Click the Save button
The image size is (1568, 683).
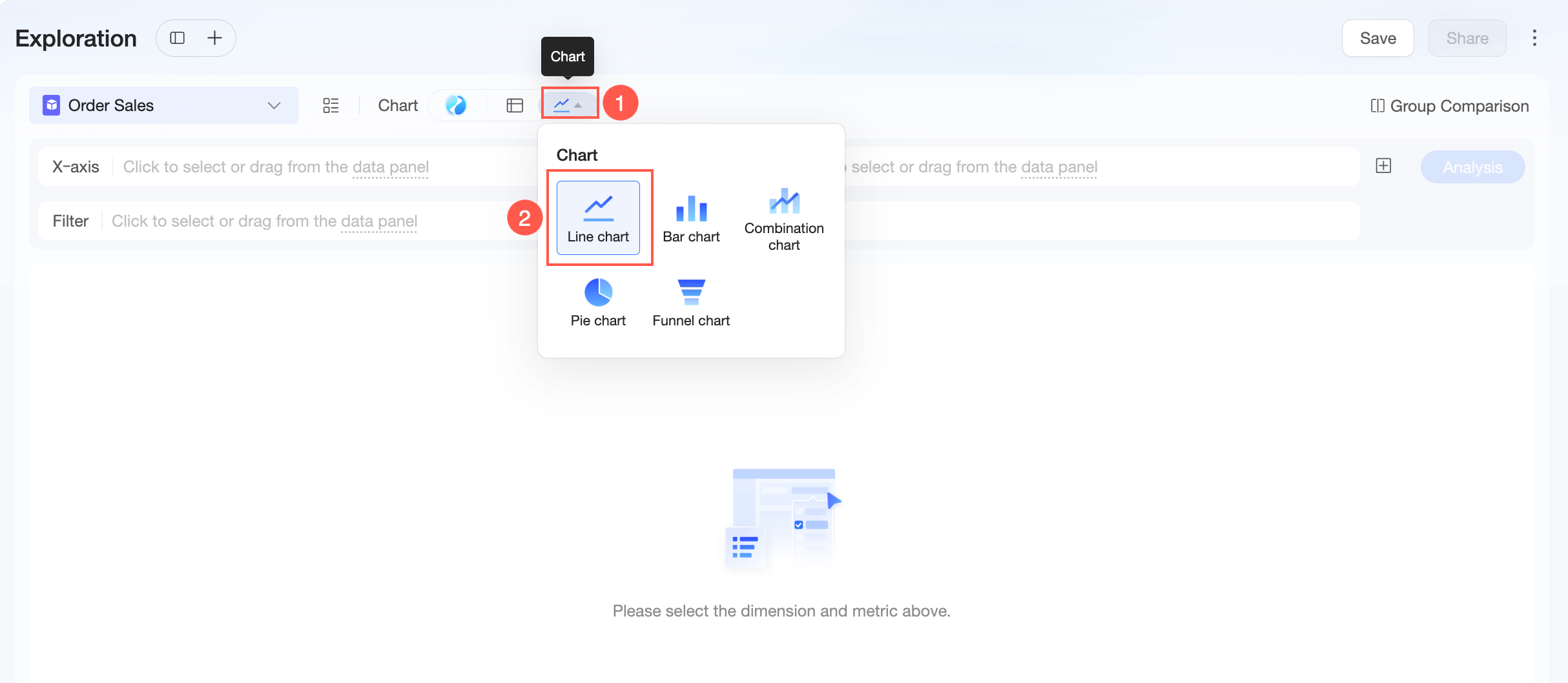1377,38
